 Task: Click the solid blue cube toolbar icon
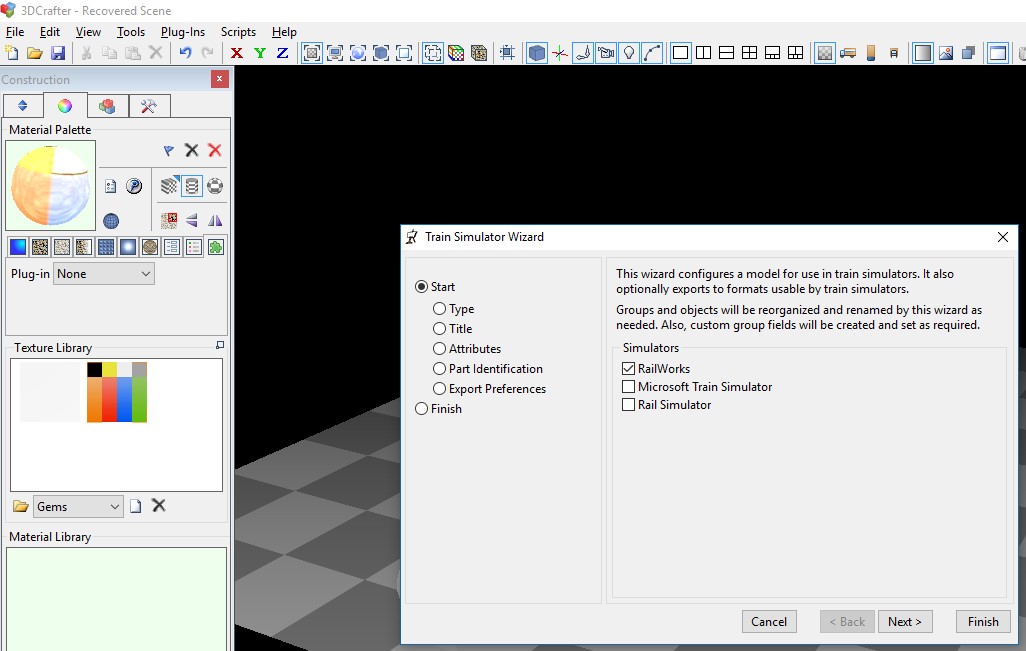tap(537, 53)
